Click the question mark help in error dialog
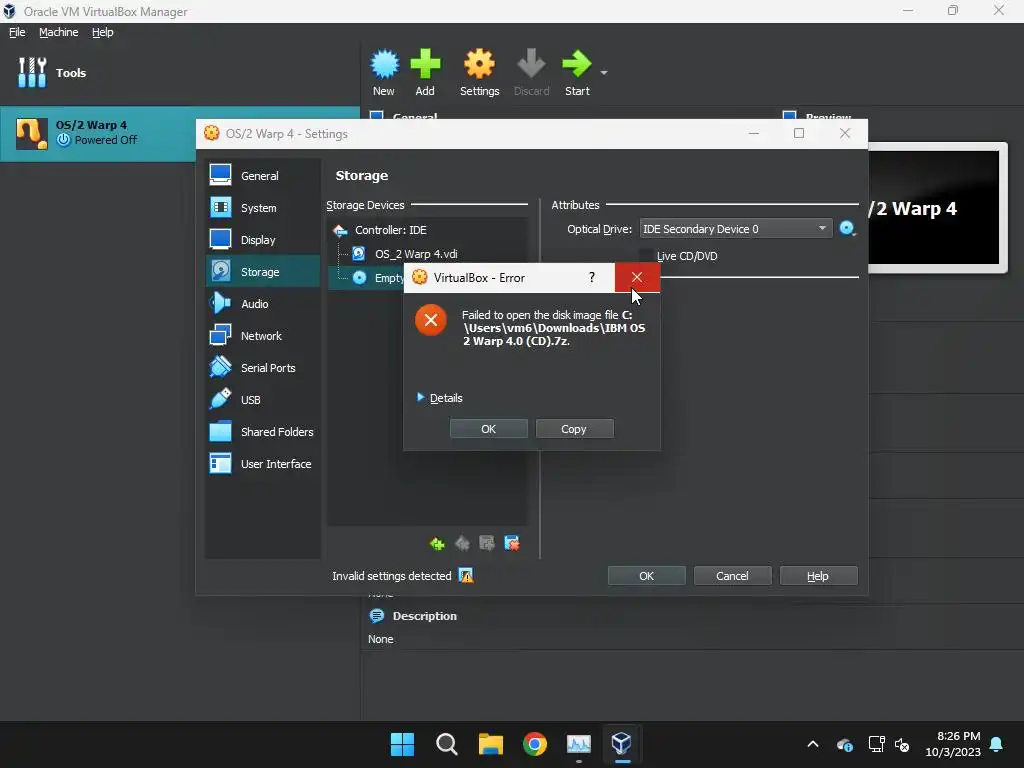 click(592, 278)
